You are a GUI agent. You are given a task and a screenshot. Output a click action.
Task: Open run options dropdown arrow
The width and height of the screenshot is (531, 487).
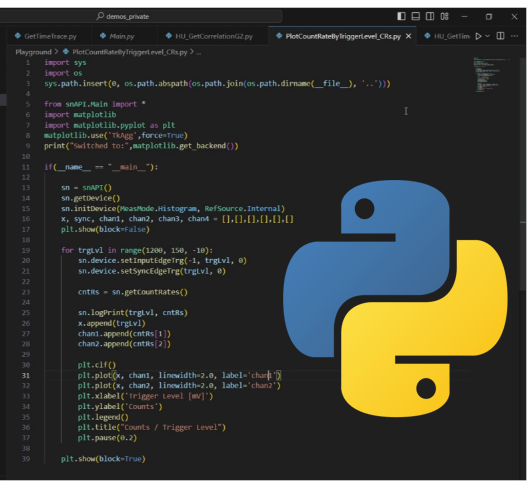coord(488,36)
